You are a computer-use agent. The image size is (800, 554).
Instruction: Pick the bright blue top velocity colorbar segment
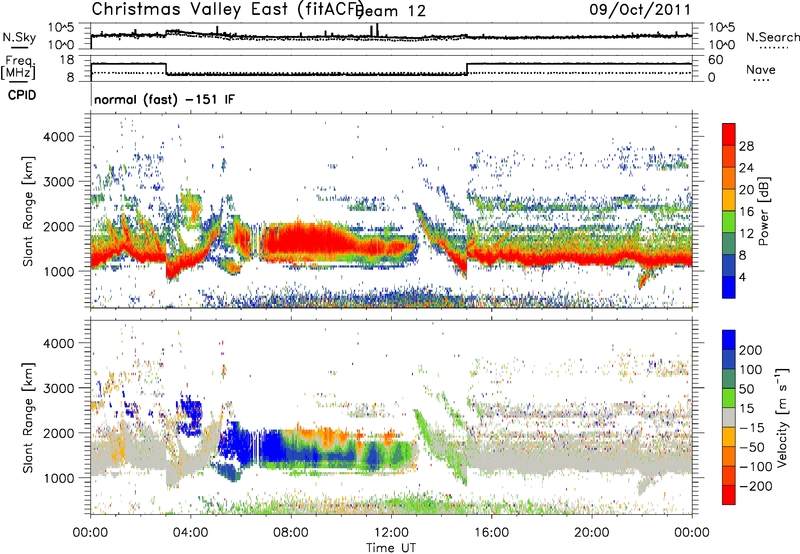pyautogui.click(x=729, y=340)
